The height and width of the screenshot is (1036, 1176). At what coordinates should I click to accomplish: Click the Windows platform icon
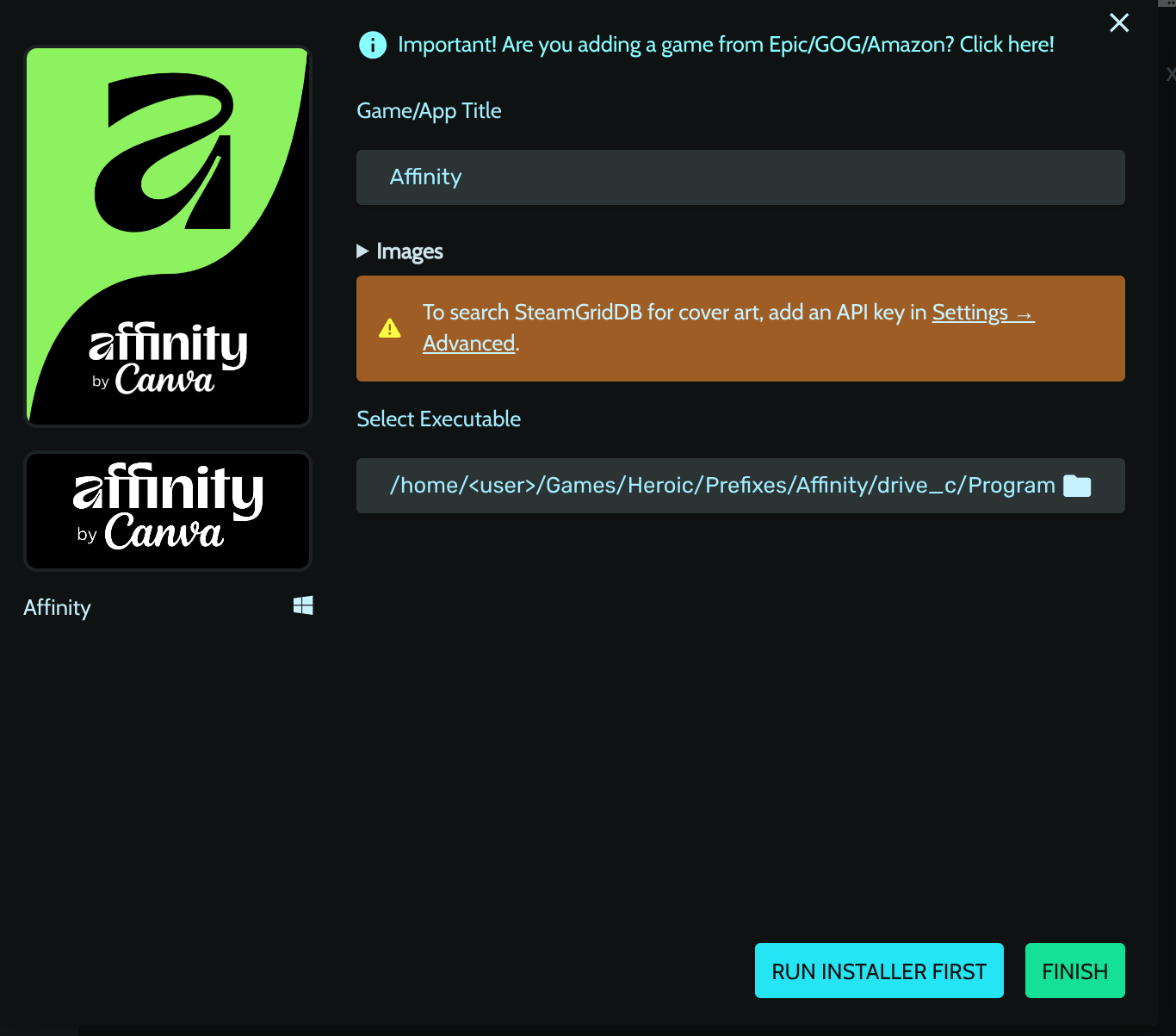coord(303,605)
